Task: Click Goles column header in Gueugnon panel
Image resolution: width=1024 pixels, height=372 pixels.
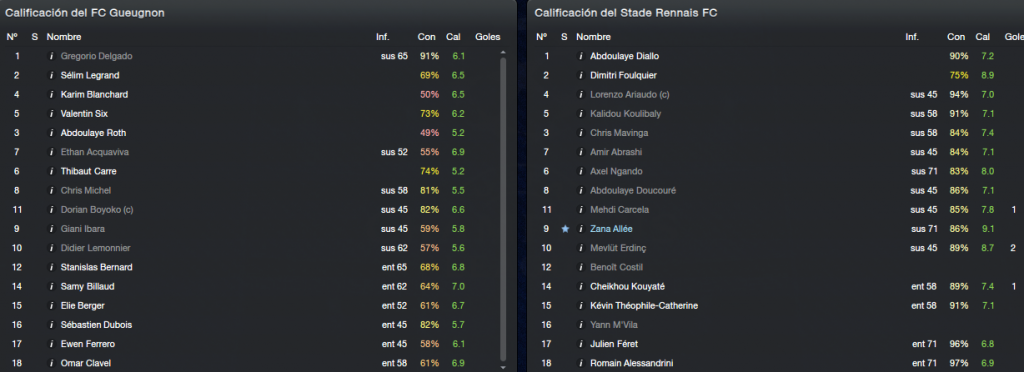Action: point(487,37)
